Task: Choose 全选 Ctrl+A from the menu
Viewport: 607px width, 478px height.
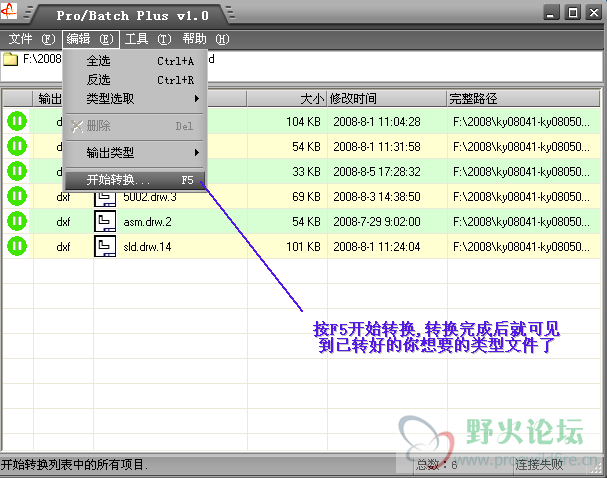Action: [135, 61]
